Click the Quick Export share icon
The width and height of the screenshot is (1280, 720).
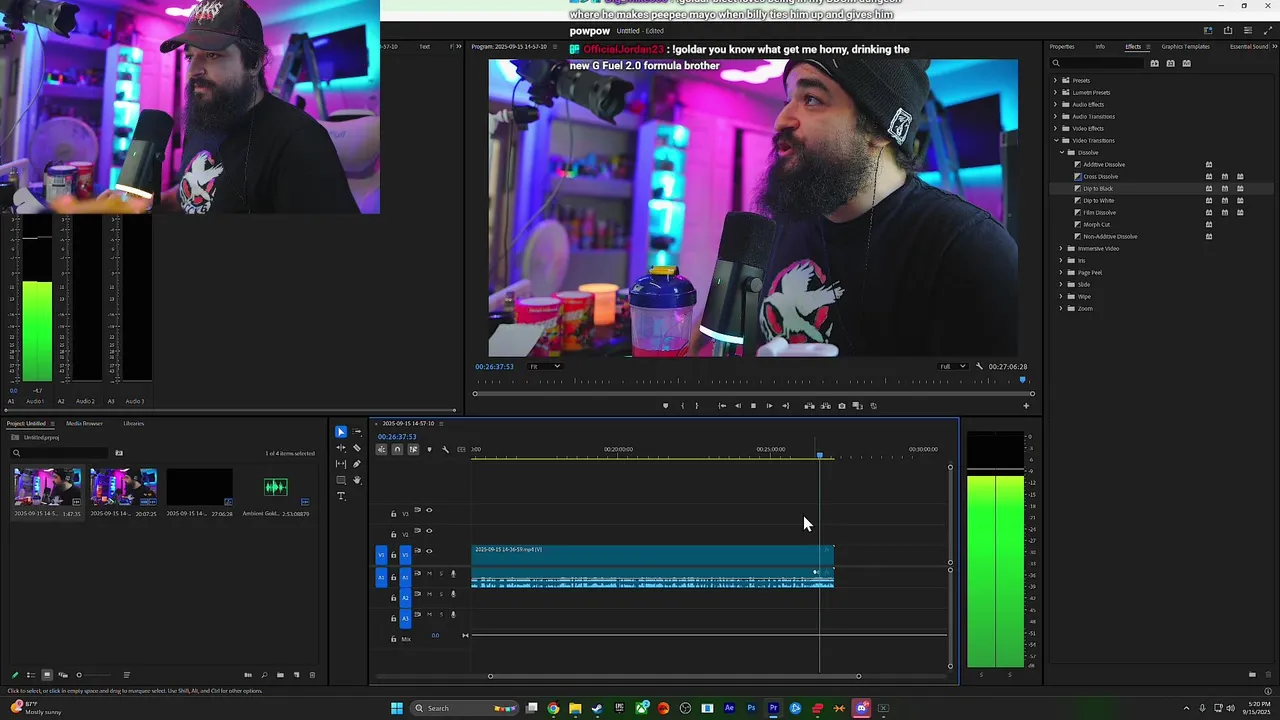tap(1228, 30)
